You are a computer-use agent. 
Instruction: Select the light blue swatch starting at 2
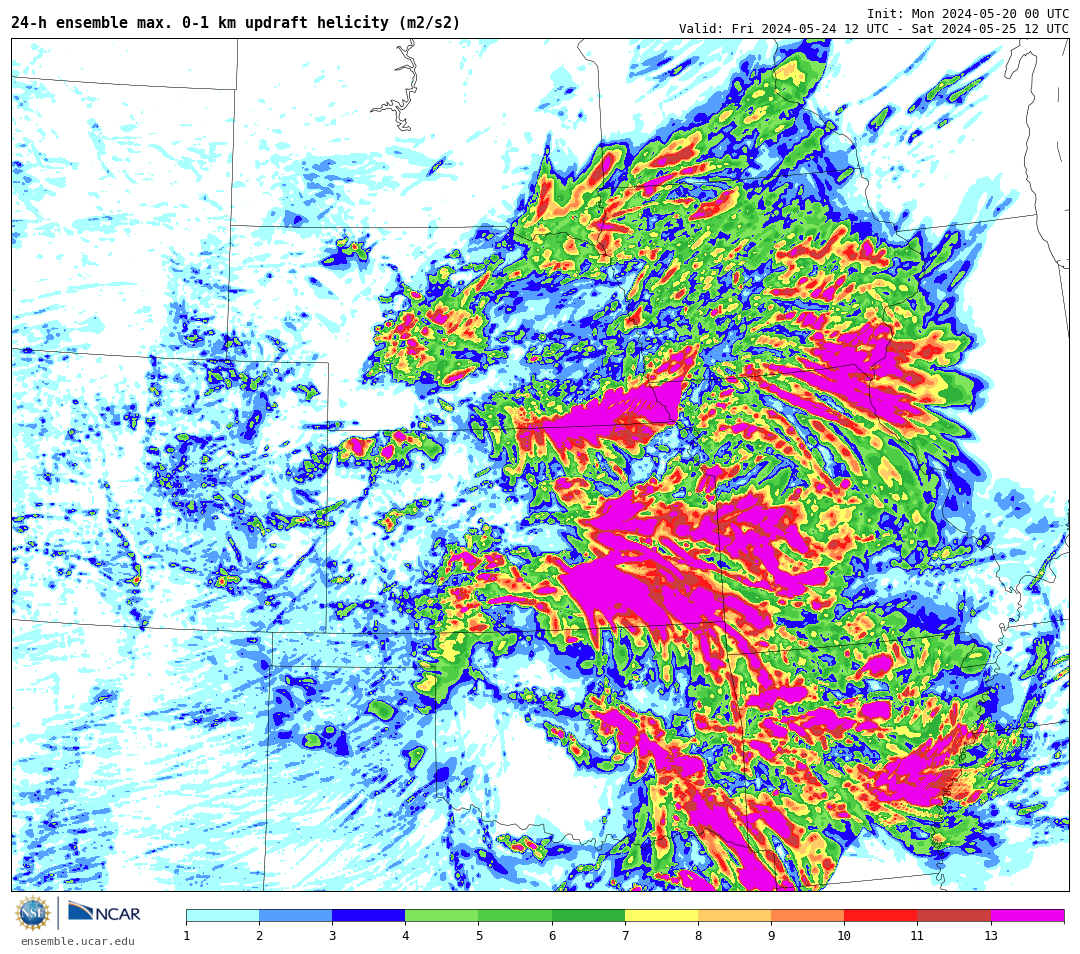click(x=296, y=915)
